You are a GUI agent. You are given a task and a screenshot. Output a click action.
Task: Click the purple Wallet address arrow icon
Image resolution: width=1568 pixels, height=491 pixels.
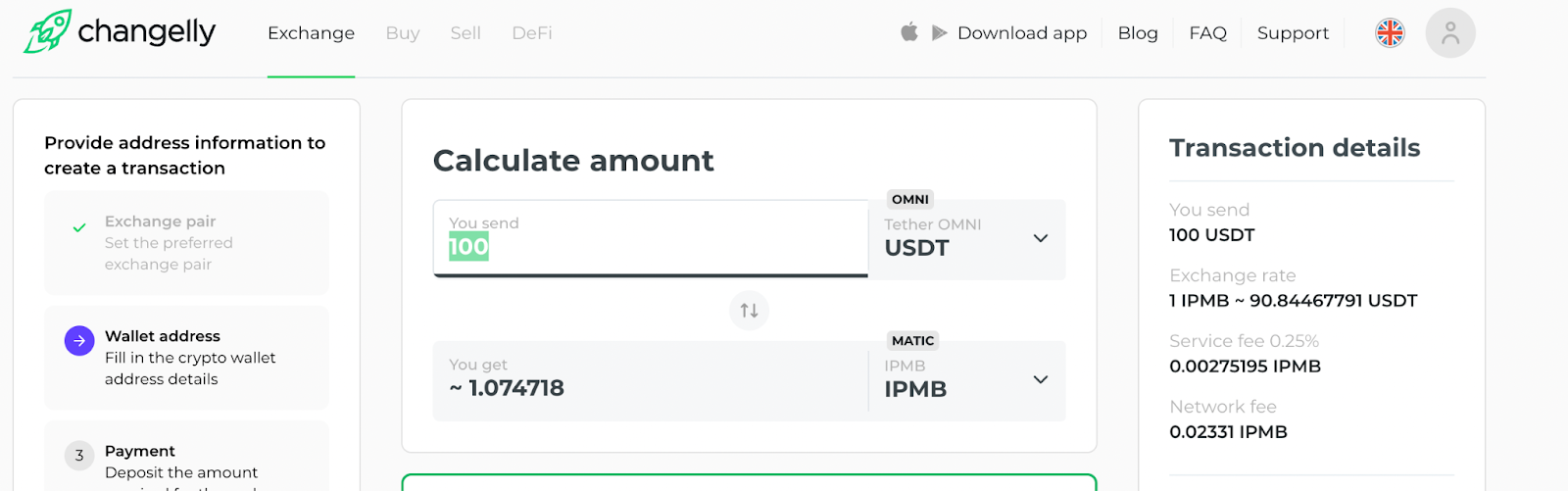click(x=79, y=341)
